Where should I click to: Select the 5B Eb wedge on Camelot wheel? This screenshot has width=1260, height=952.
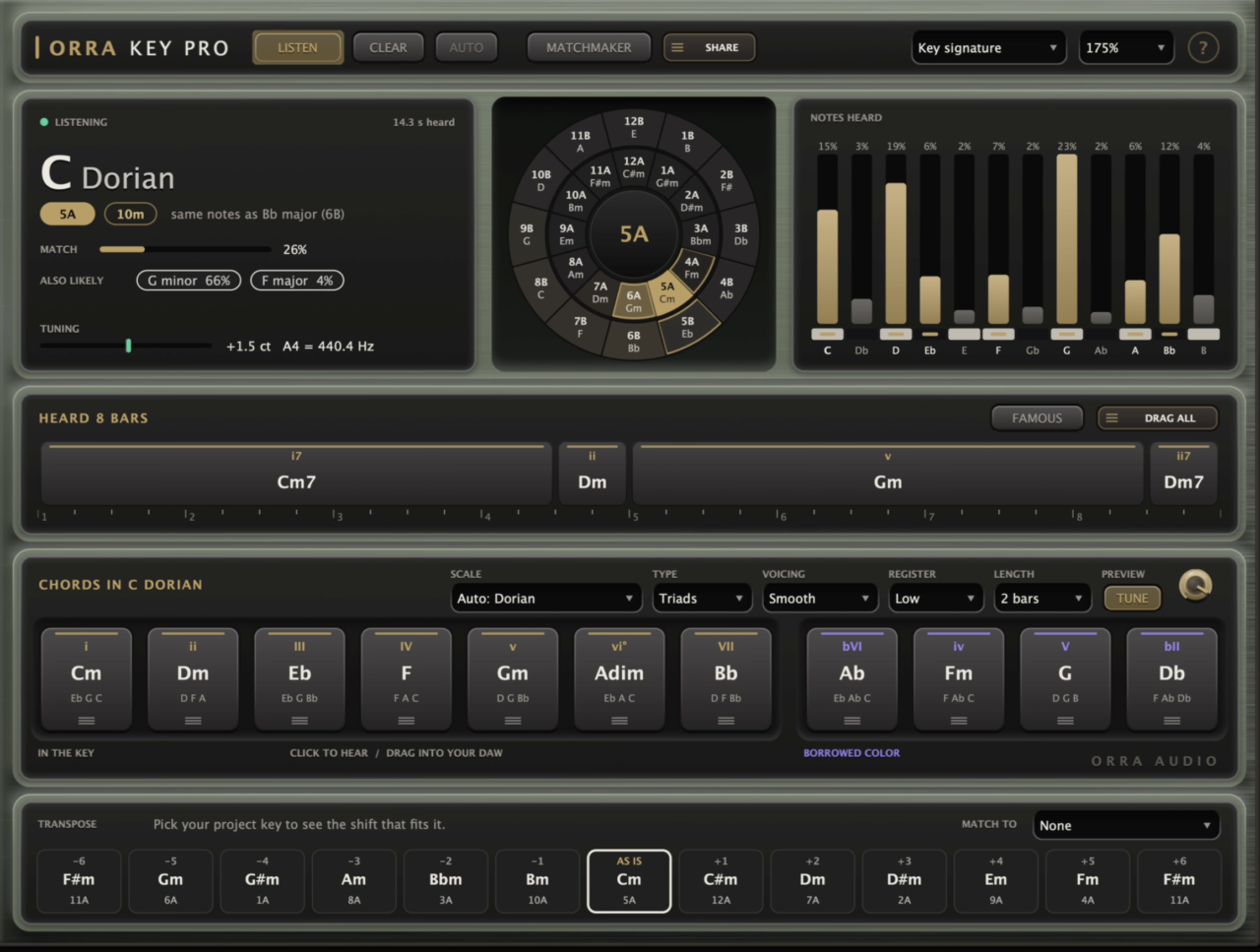(687, 328)
